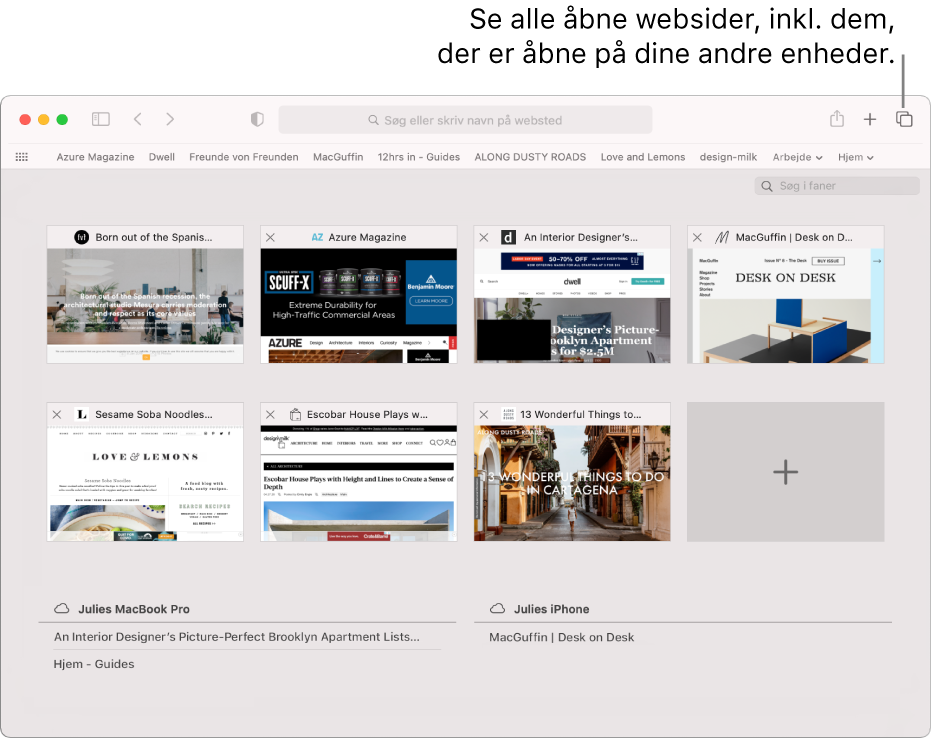Open Freunde von Freunden bookmark

[244, 157]
